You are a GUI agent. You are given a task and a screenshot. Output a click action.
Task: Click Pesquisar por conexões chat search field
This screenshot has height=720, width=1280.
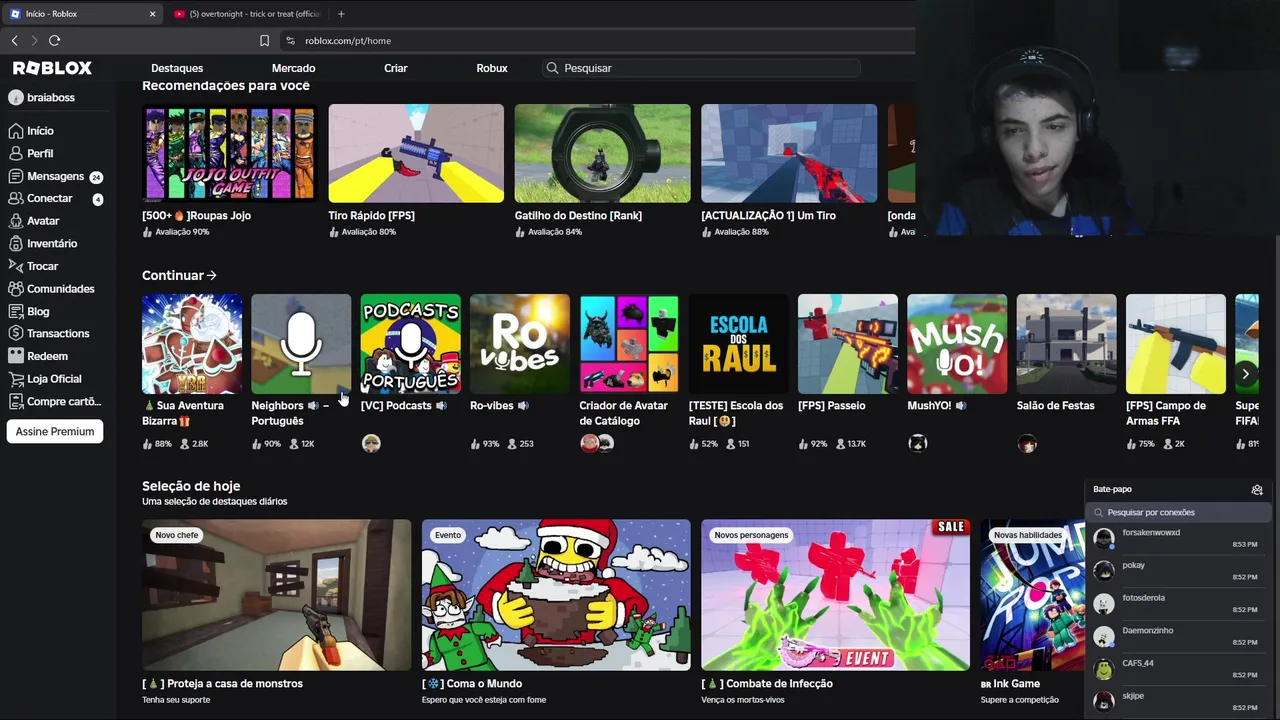(1178, 512)
